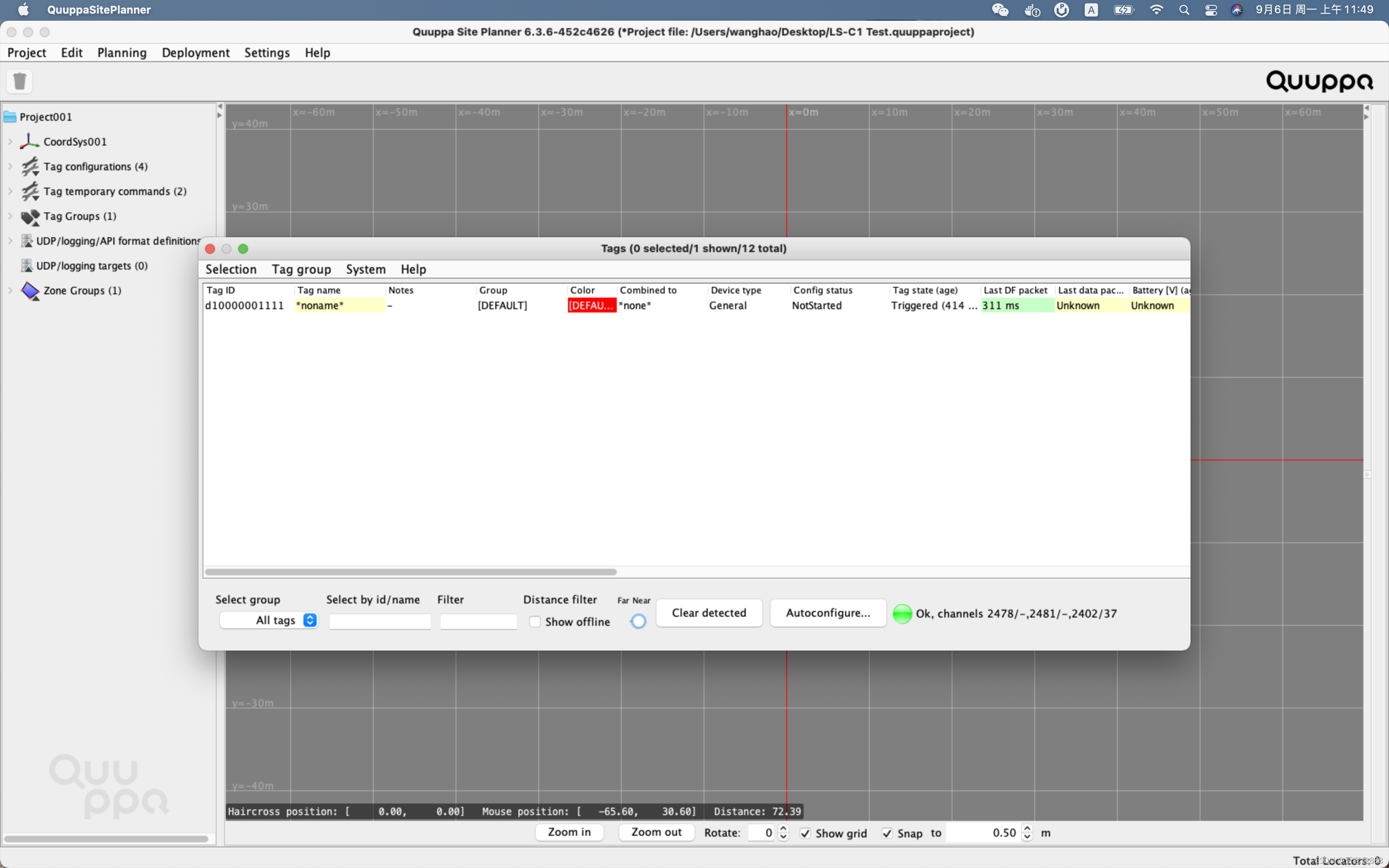Open the Apple menu

tap(24, 10)
